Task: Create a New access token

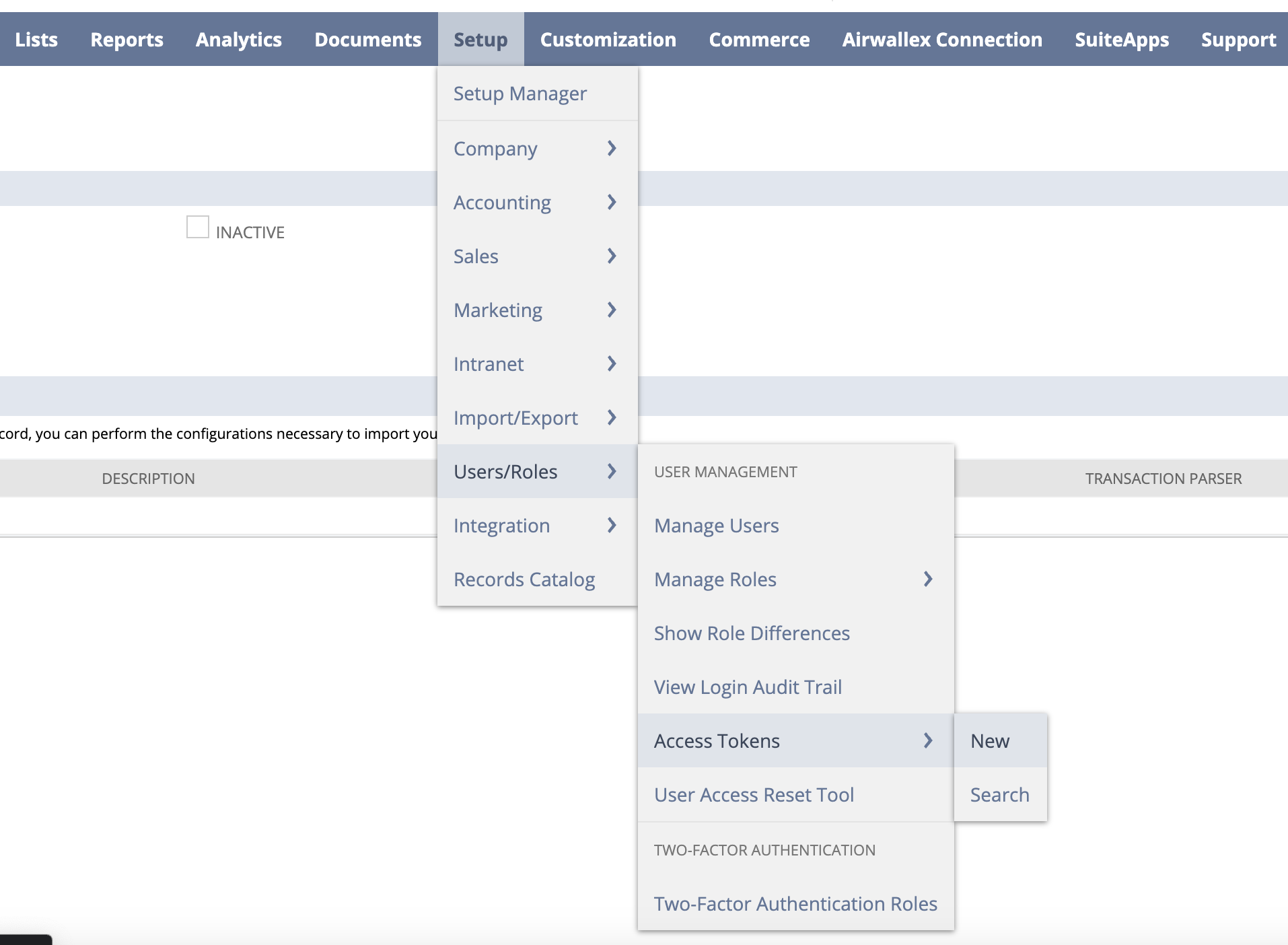Action: [989, 741]
